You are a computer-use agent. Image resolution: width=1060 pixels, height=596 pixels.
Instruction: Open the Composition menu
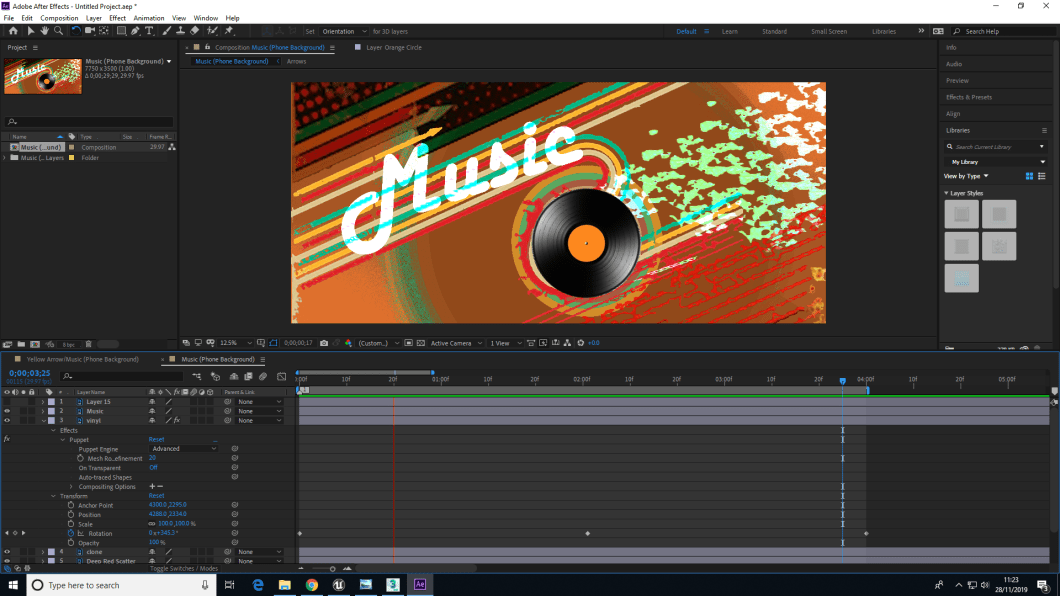59,17
